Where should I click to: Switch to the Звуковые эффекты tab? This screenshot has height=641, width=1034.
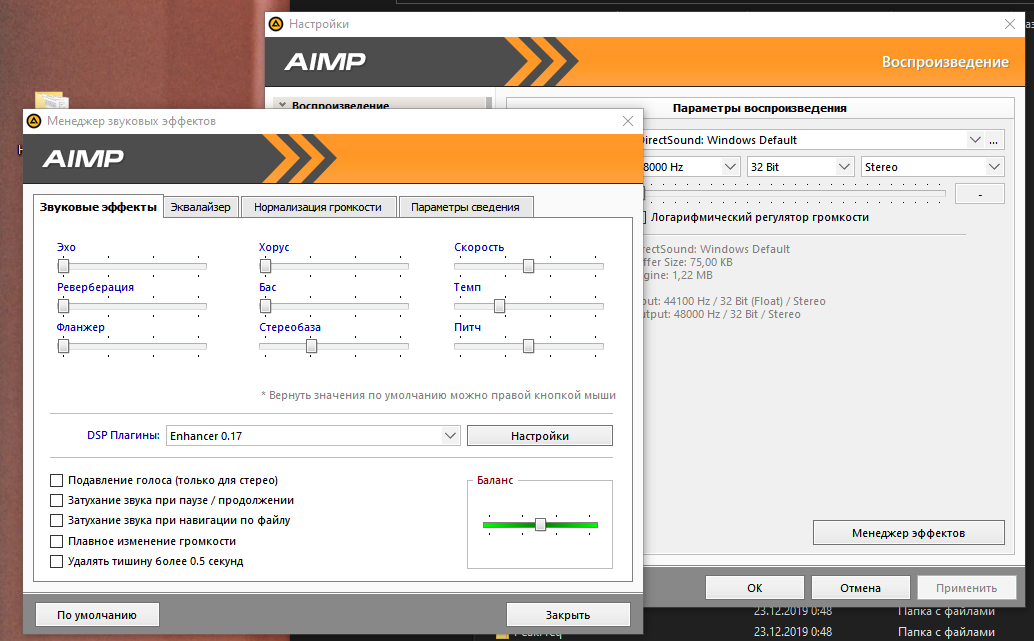coord(98,207)
